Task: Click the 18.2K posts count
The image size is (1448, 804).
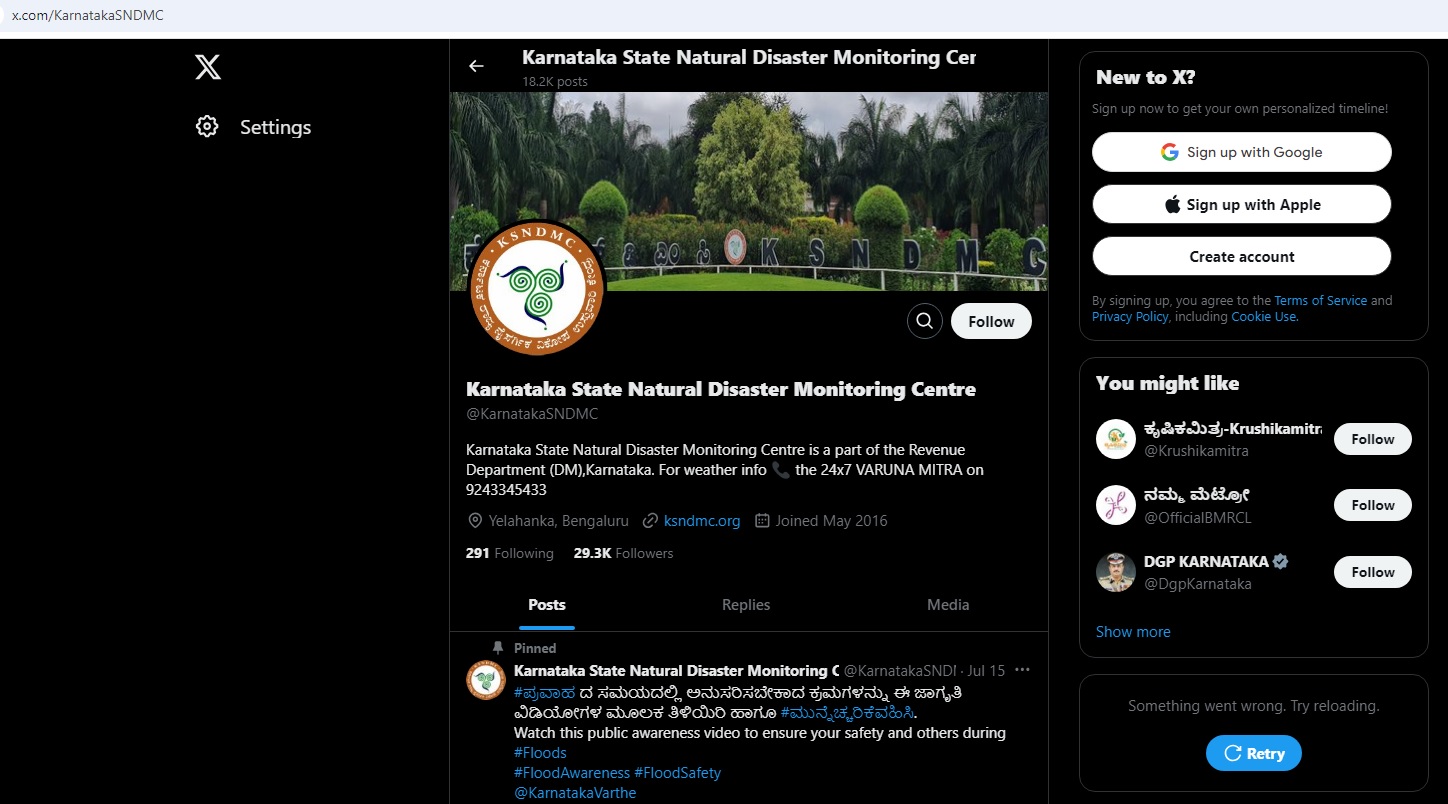Action: (x=555, y=81)
